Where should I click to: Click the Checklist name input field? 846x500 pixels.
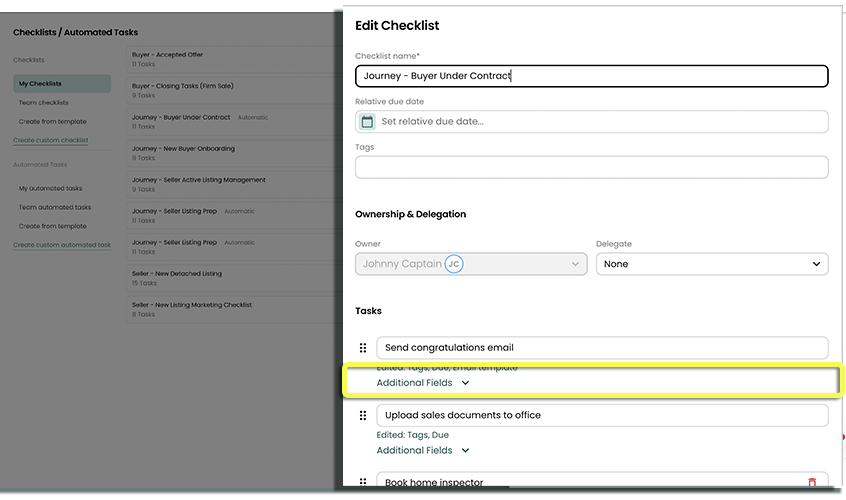coord(591,76)
